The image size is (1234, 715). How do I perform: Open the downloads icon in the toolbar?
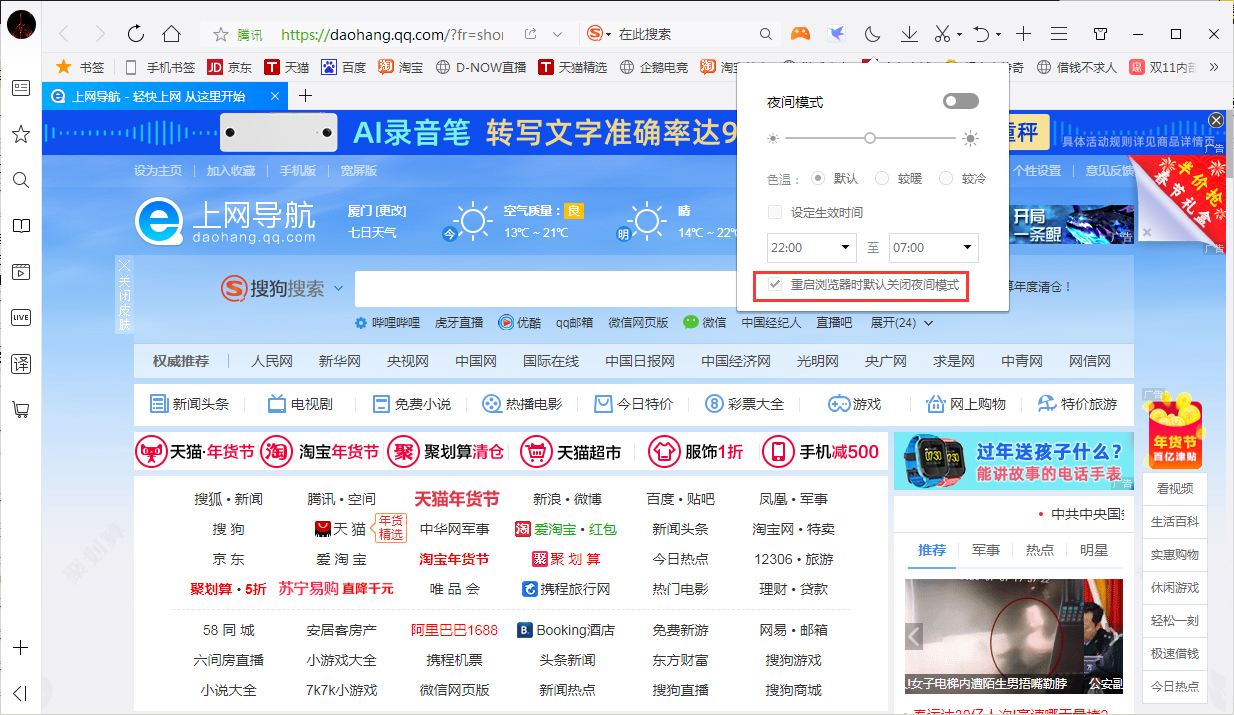click(x=908, y=33)
